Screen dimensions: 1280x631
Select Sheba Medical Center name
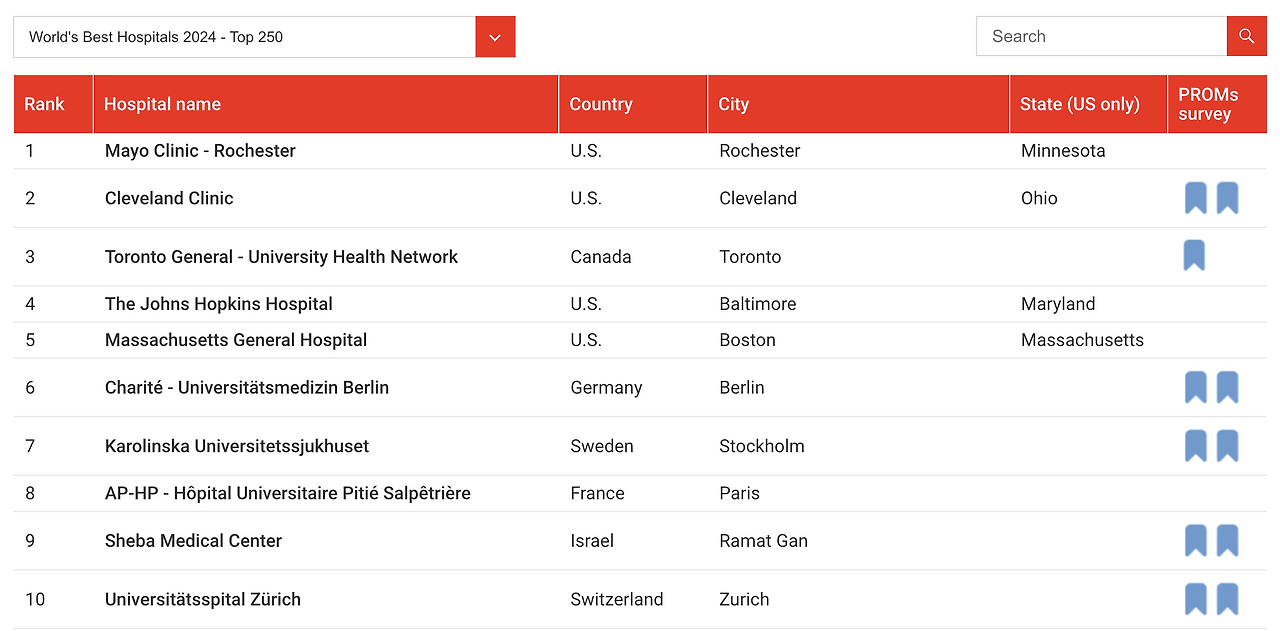[x=193, y=541]
